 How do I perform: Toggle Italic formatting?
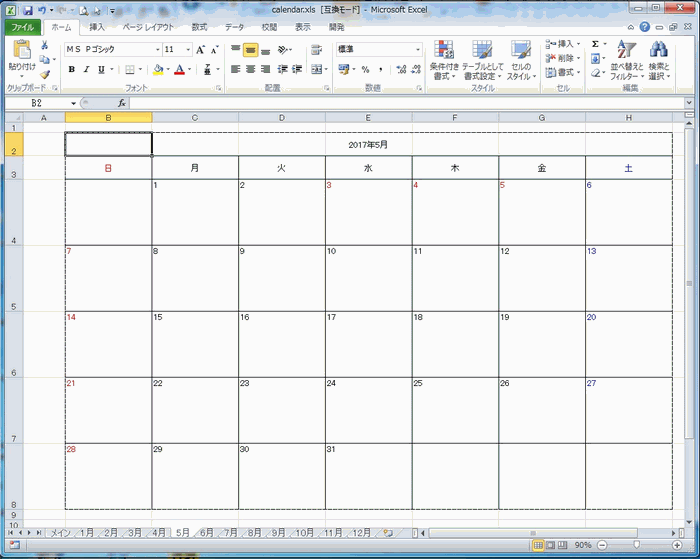87,69
